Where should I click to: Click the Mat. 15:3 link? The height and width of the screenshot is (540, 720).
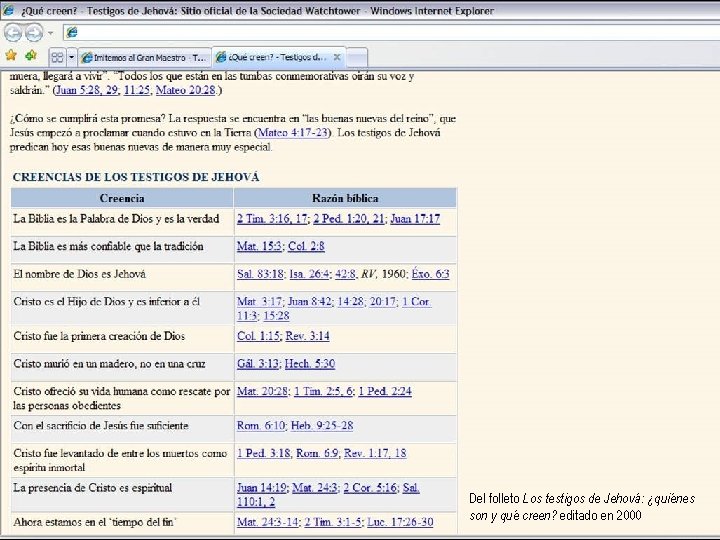[259, 246]
